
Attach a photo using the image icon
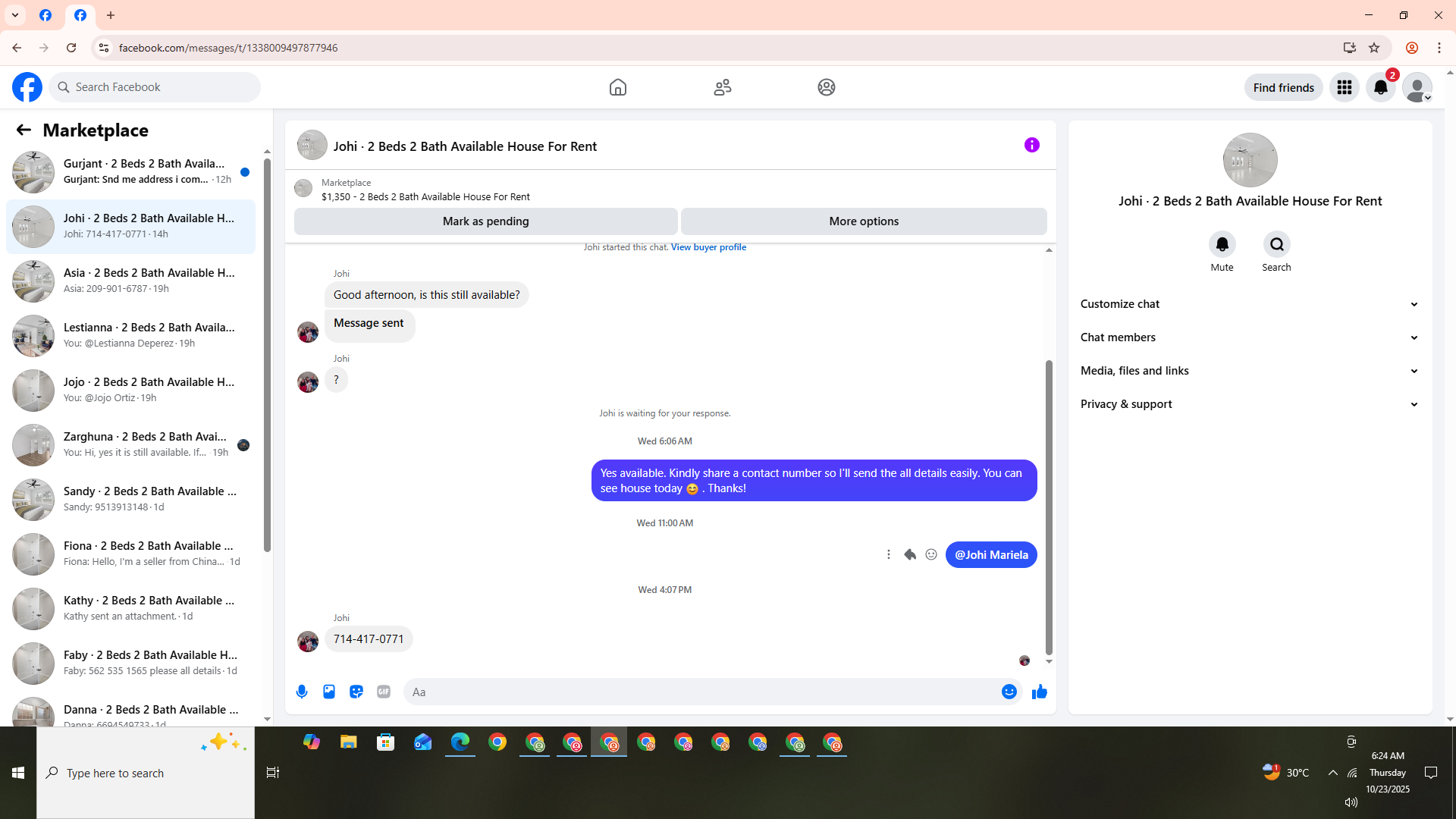click(x=329, y=692)
